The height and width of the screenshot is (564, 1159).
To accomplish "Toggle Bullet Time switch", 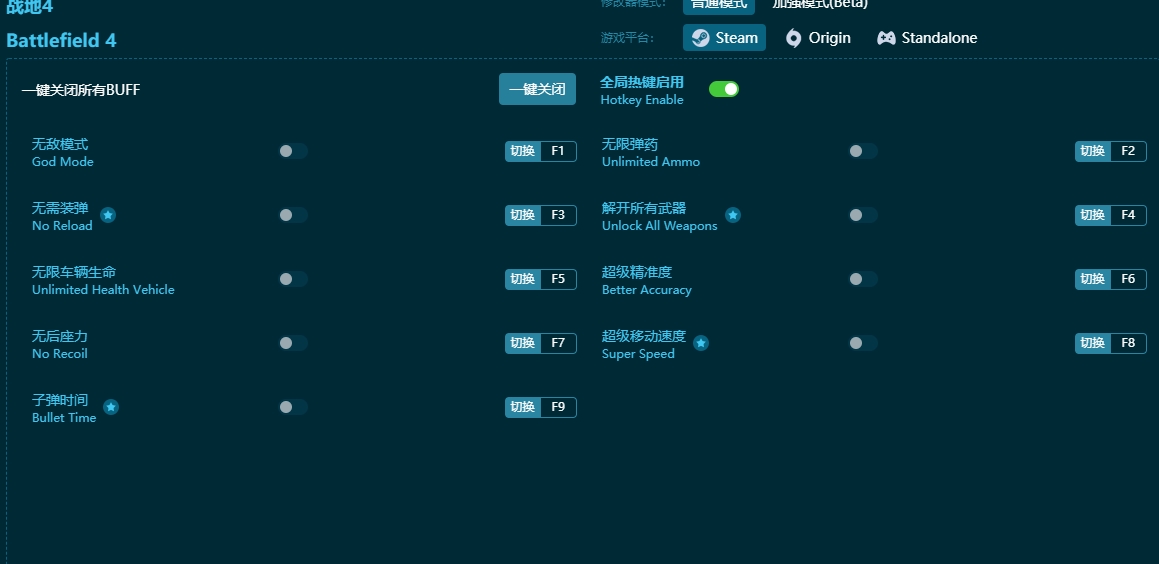I will tap(293, 407).
